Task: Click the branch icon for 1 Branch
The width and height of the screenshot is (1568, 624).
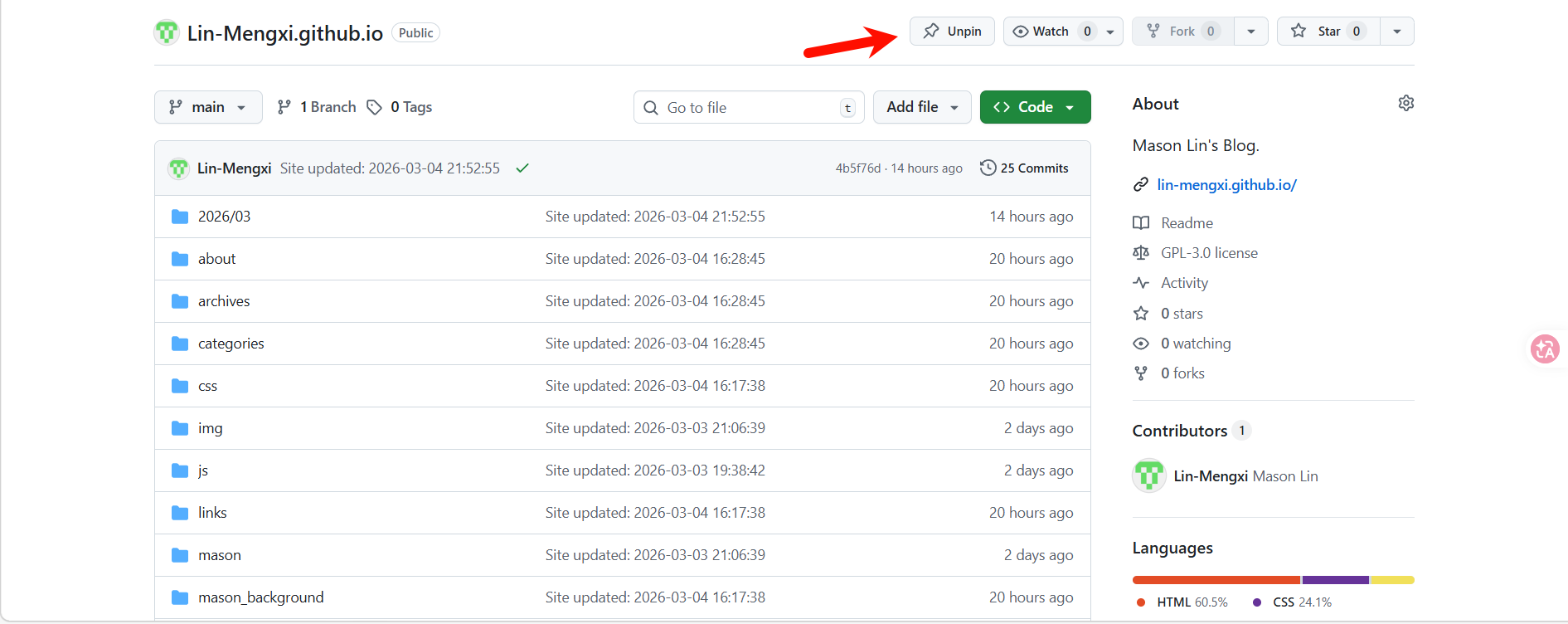Action: [x=284, y=107]
